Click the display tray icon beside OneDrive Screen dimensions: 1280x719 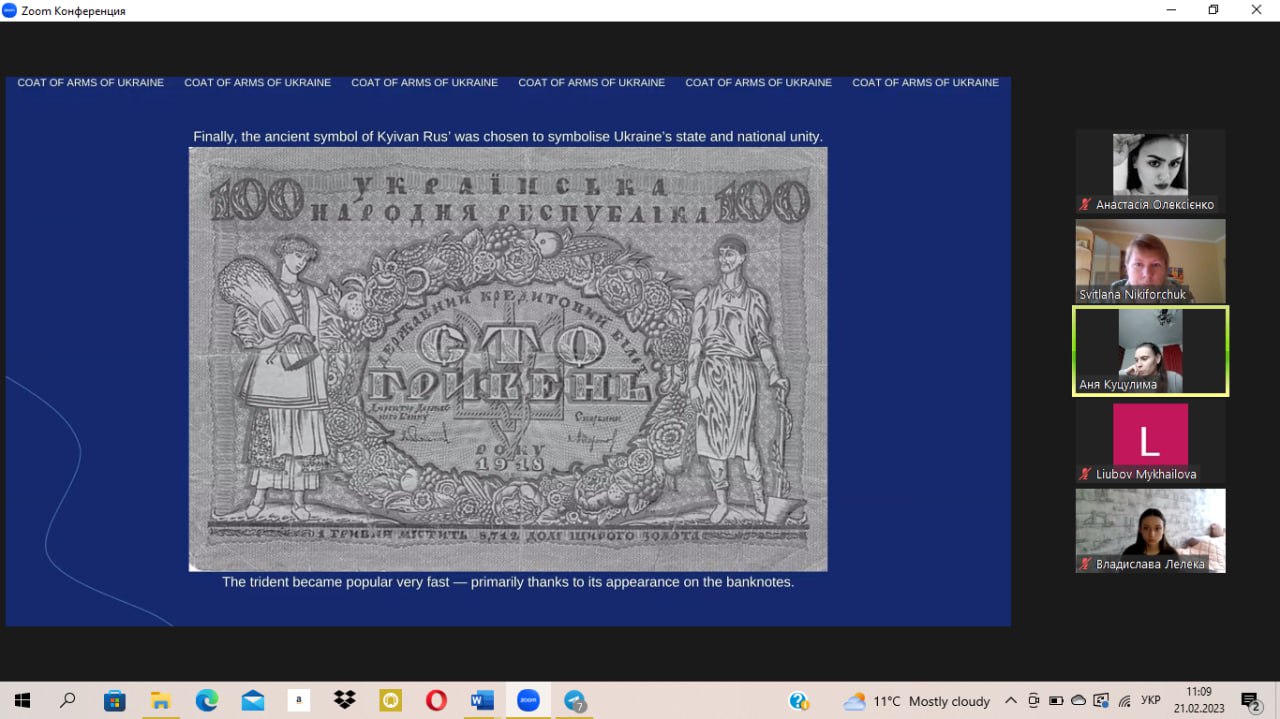click(1101, 701)
